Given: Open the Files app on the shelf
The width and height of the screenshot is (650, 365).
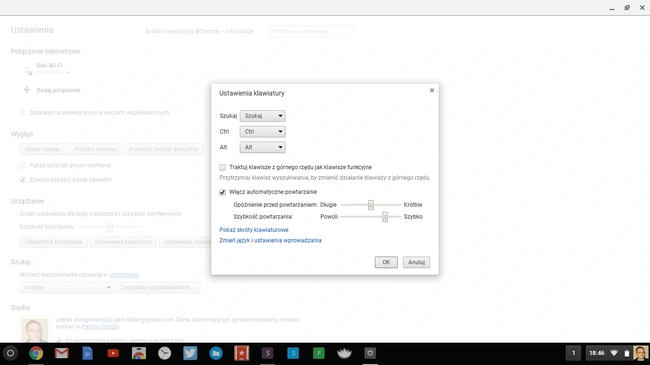Looking at the screenshot, I should 216,353.
